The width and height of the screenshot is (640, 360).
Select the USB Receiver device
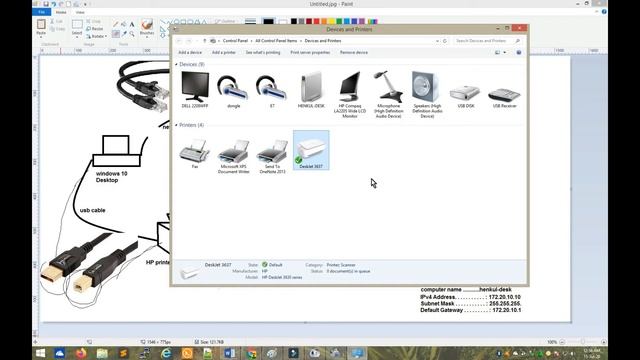pos(504,96)
